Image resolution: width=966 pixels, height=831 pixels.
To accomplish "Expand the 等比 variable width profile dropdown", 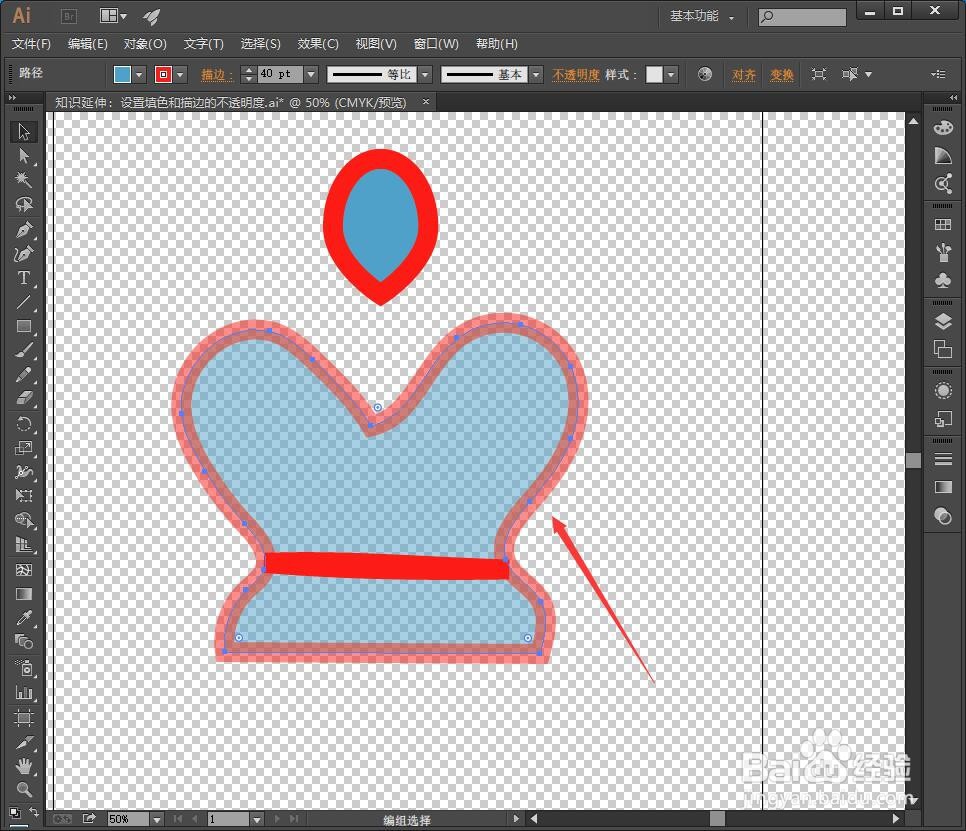I will point(425,74).
